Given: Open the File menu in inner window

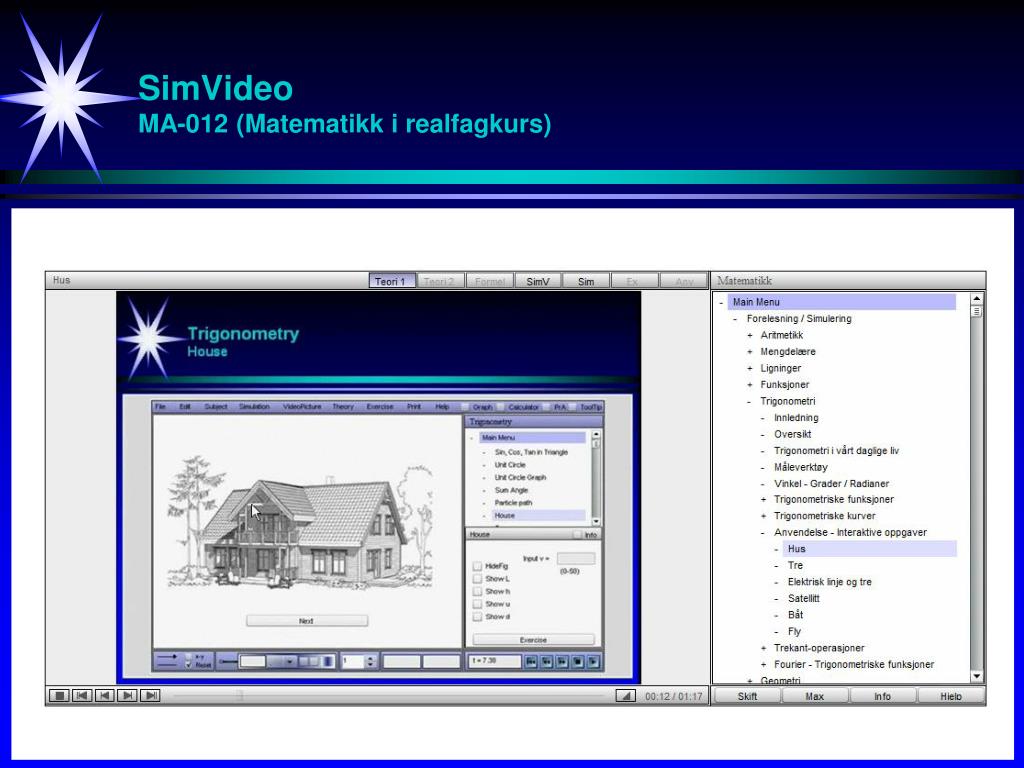Looking at the screenshot, I should click(161, 406).
